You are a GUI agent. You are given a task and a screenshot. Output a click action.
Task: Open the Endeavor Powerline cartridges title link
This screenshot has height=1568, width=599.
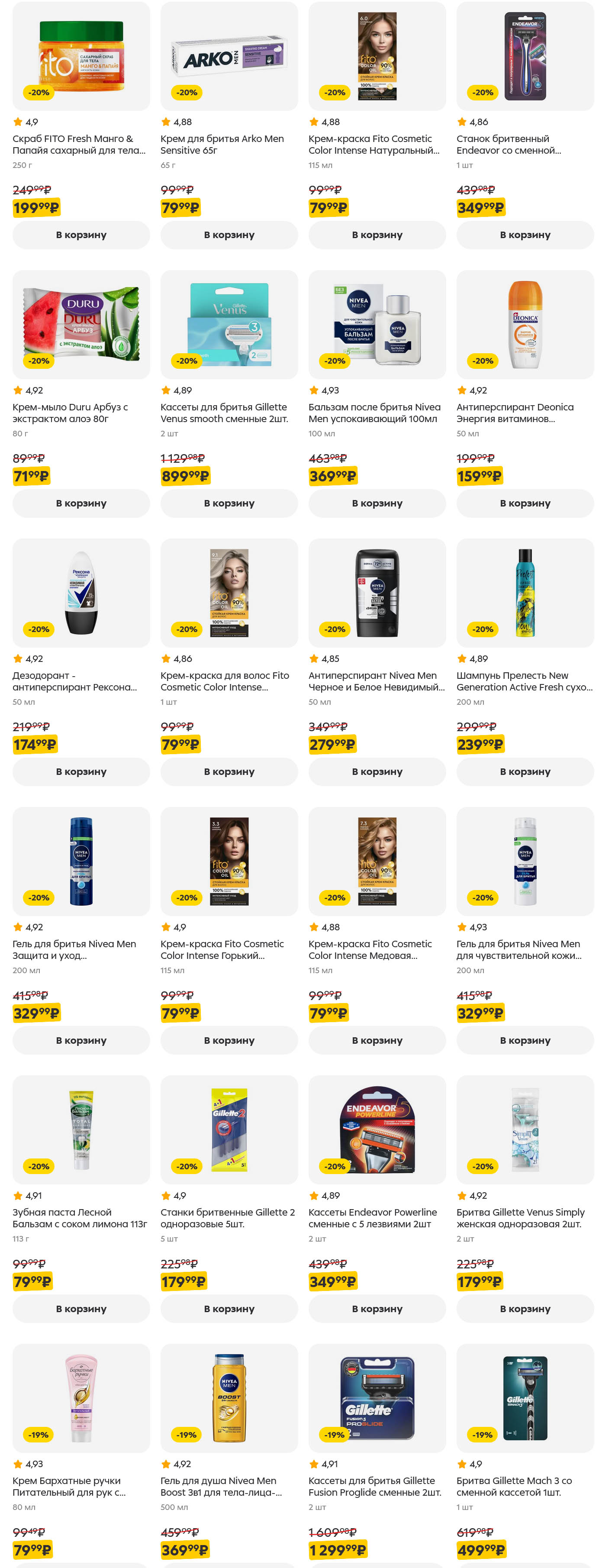point(372,1218)
